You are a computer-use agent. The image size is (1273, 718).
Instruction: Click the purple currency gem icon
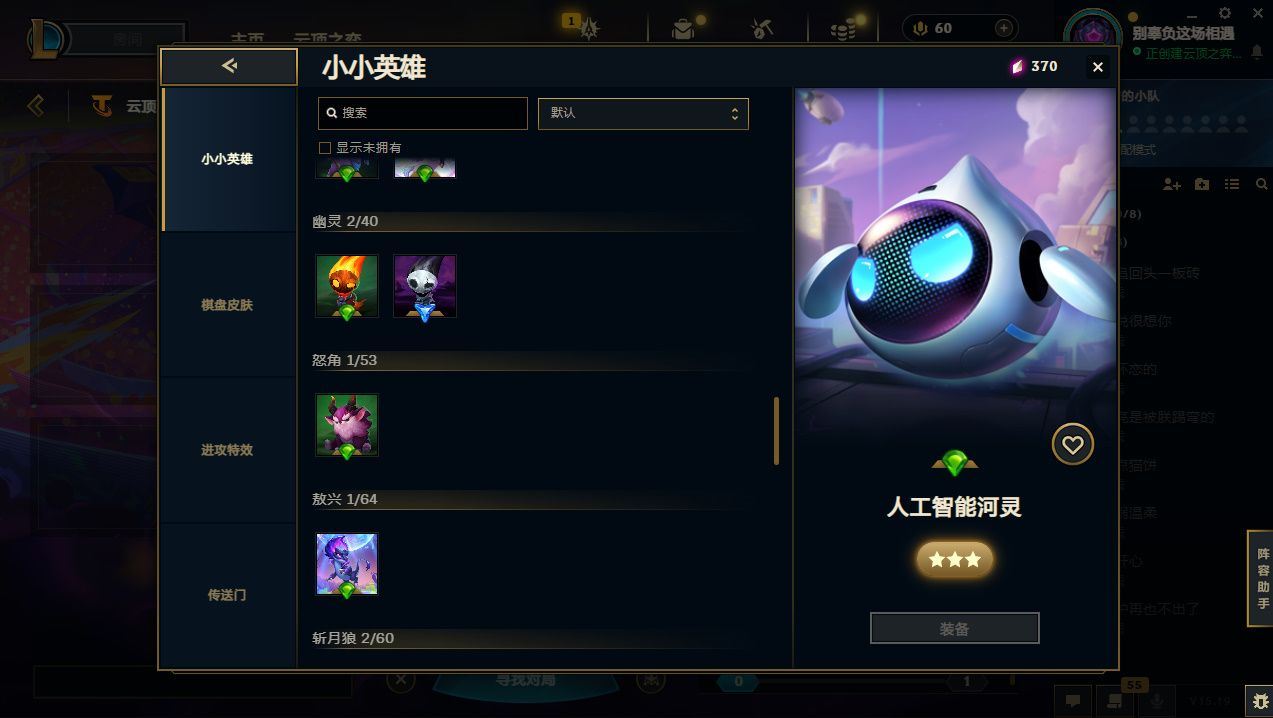[1017, 66]
